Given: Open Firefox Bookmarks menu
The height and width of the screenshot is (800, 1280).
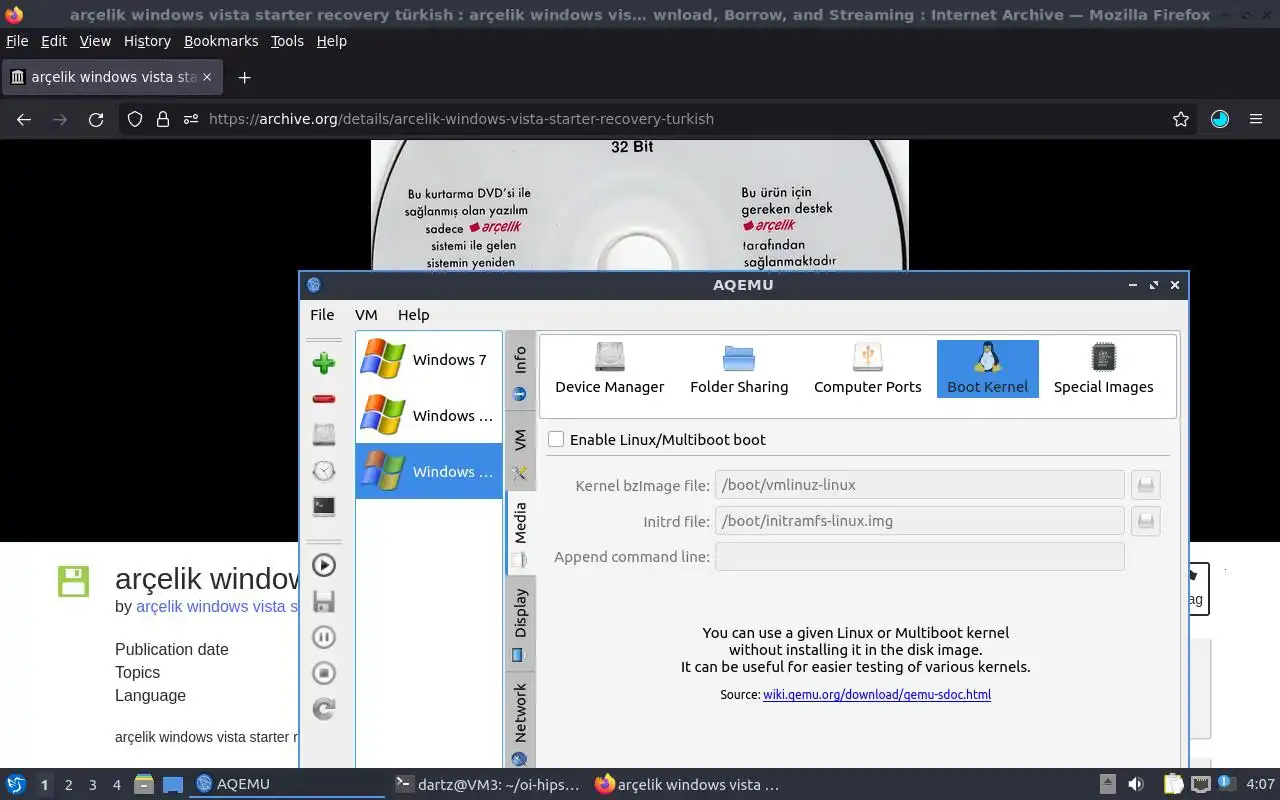Looking at the screenshot, I should tap(221, 41).
